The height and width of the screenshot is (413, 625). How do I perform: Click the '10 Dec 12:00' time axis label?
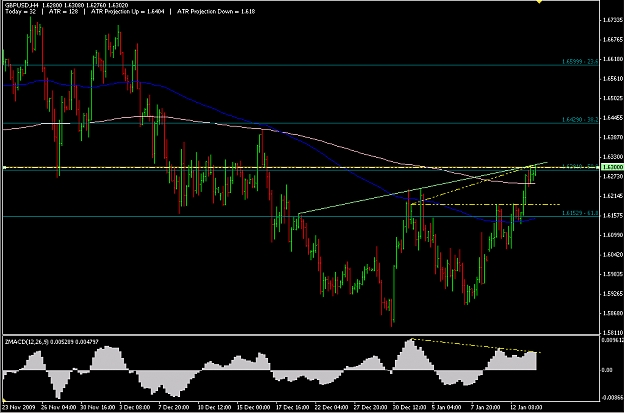click(213, 408)
